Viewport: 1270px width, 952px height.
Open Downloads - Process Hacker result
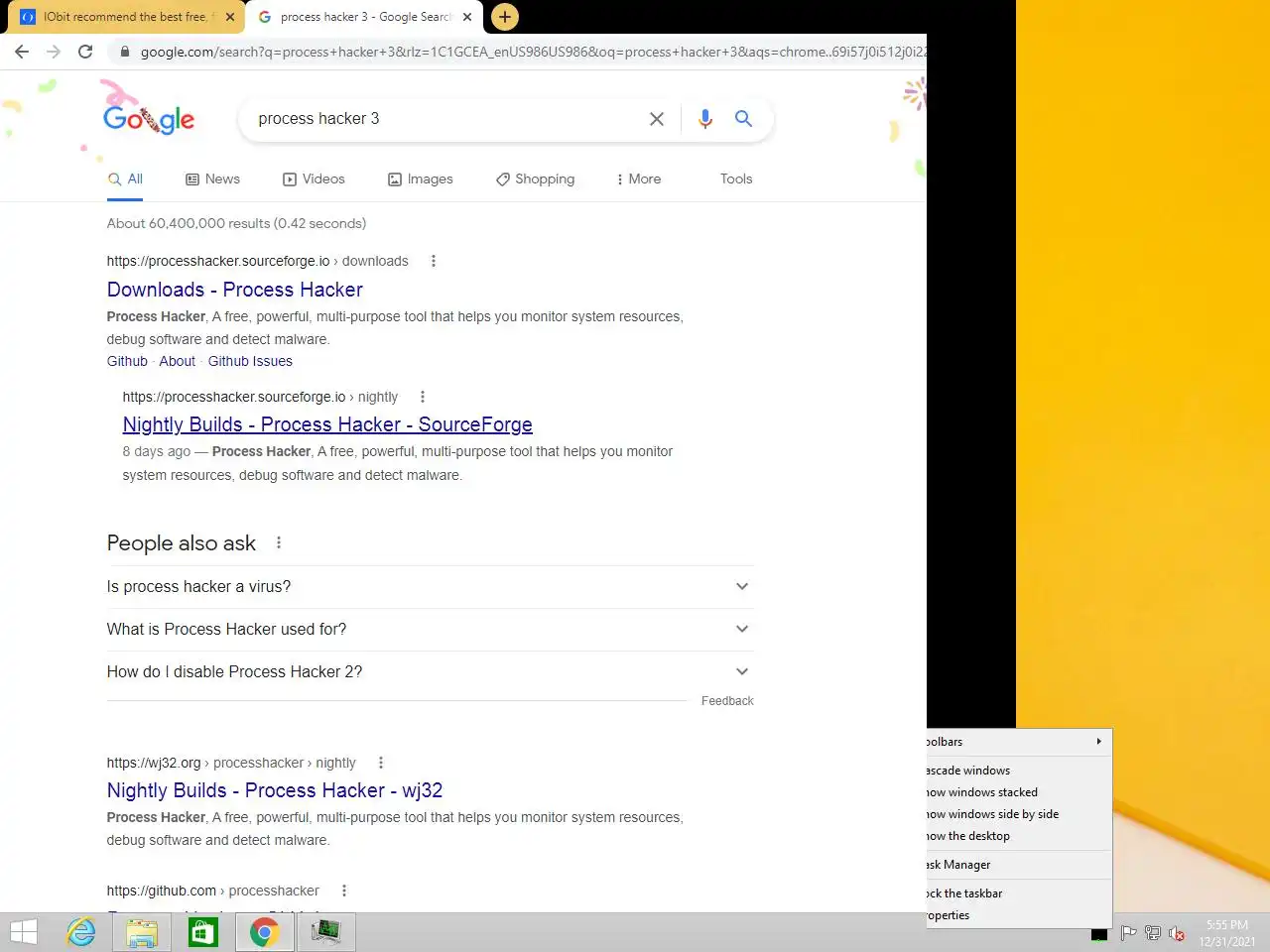point(235,290)
